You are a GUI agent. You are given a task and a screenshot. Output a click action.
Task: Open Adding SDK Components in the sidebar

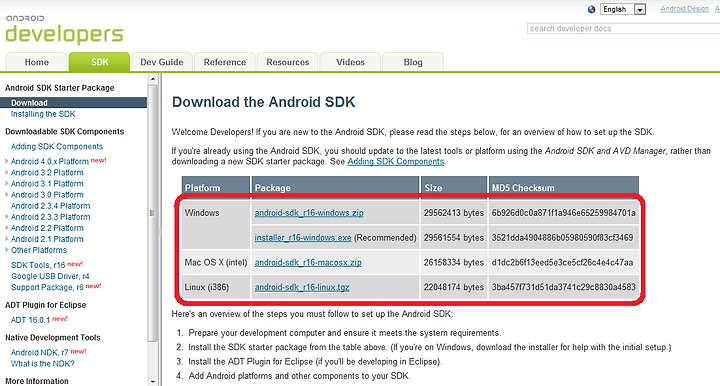point(57,146)
